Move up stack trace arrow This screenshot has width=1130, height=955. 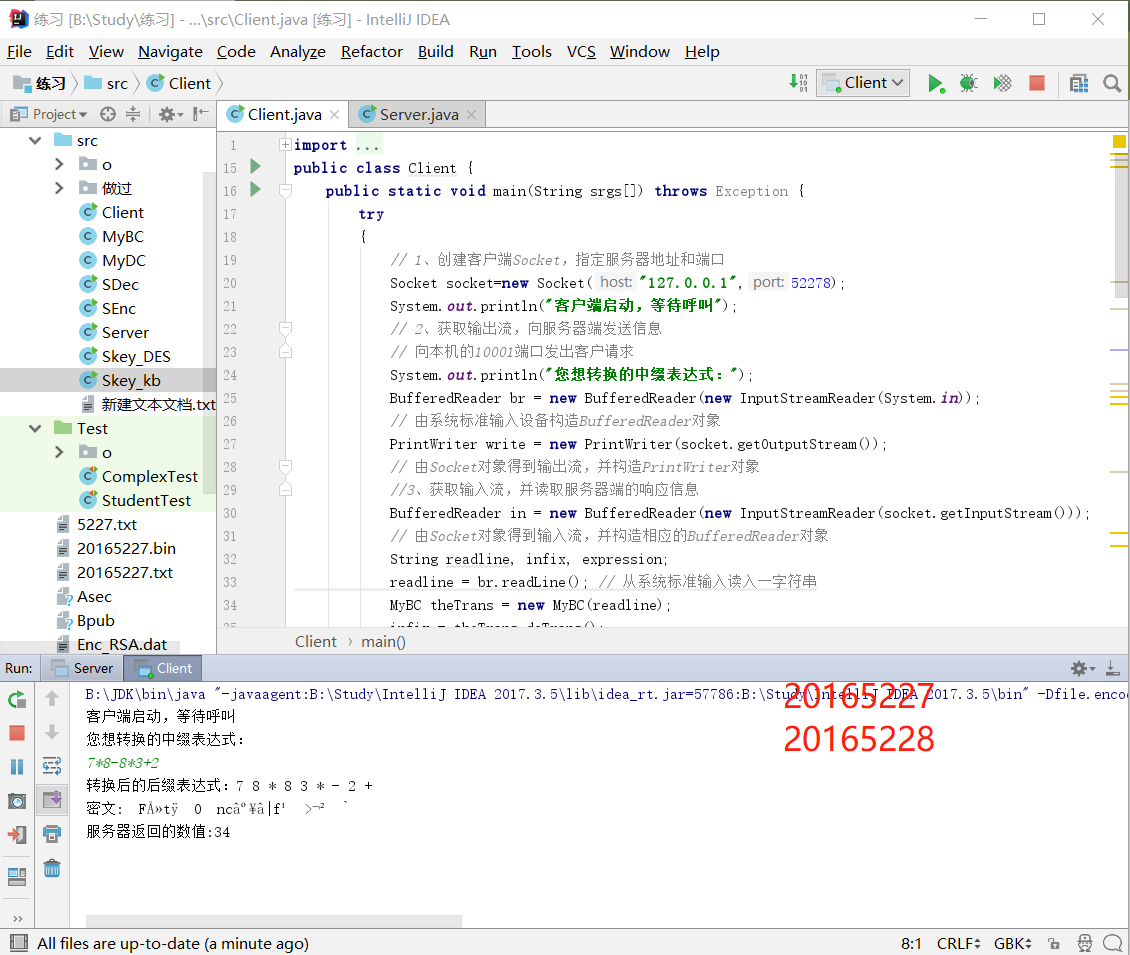tap(52, 698)
